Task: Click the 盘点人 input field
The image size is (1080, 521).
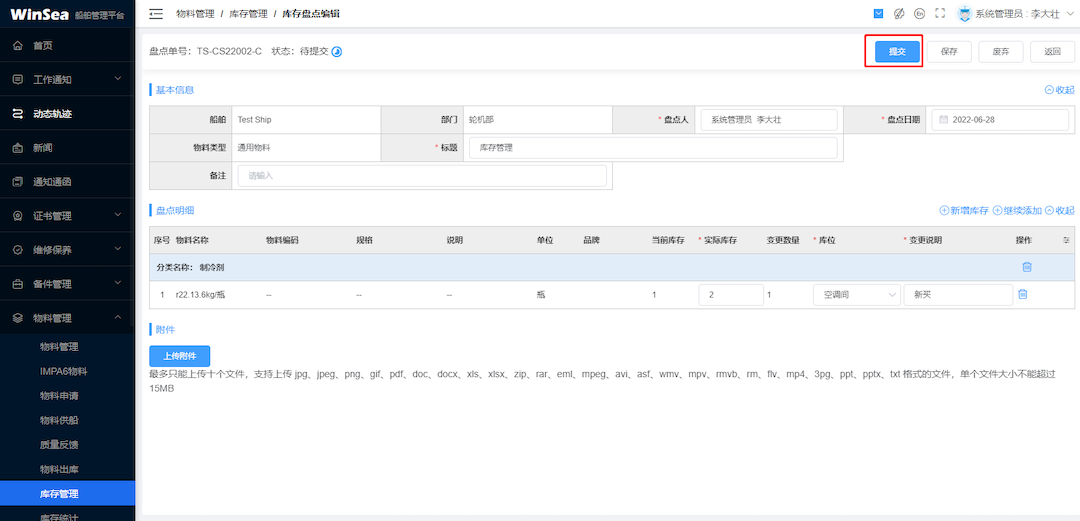Action: (769, 120)
